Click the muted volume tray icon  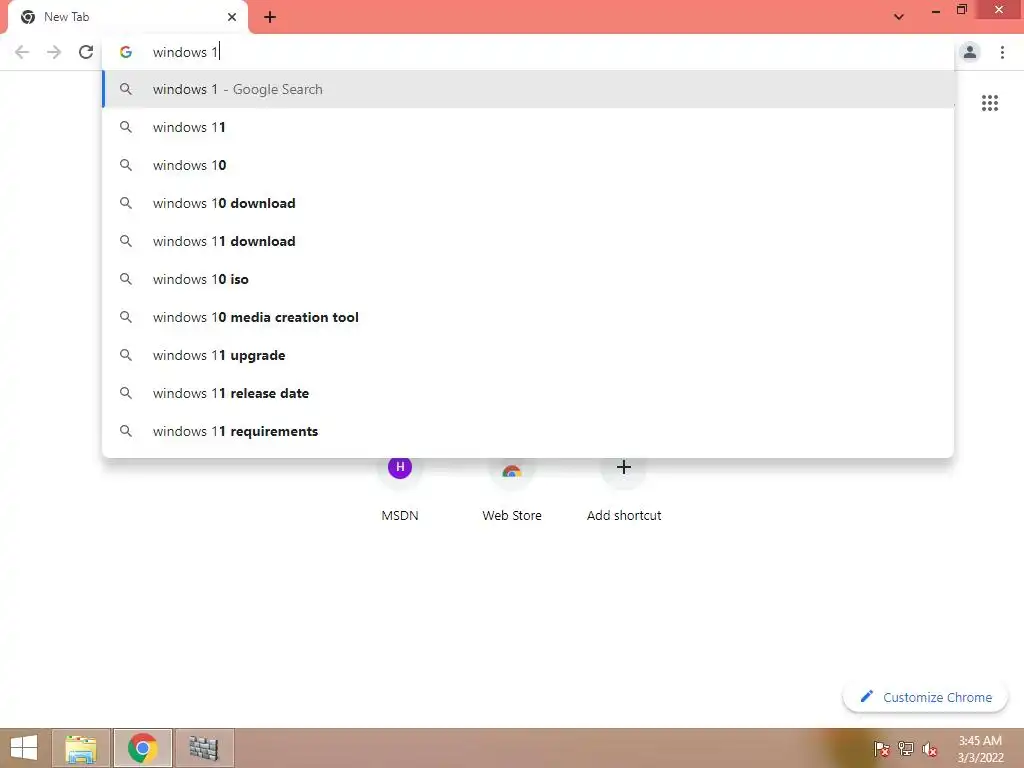point(930,749)
